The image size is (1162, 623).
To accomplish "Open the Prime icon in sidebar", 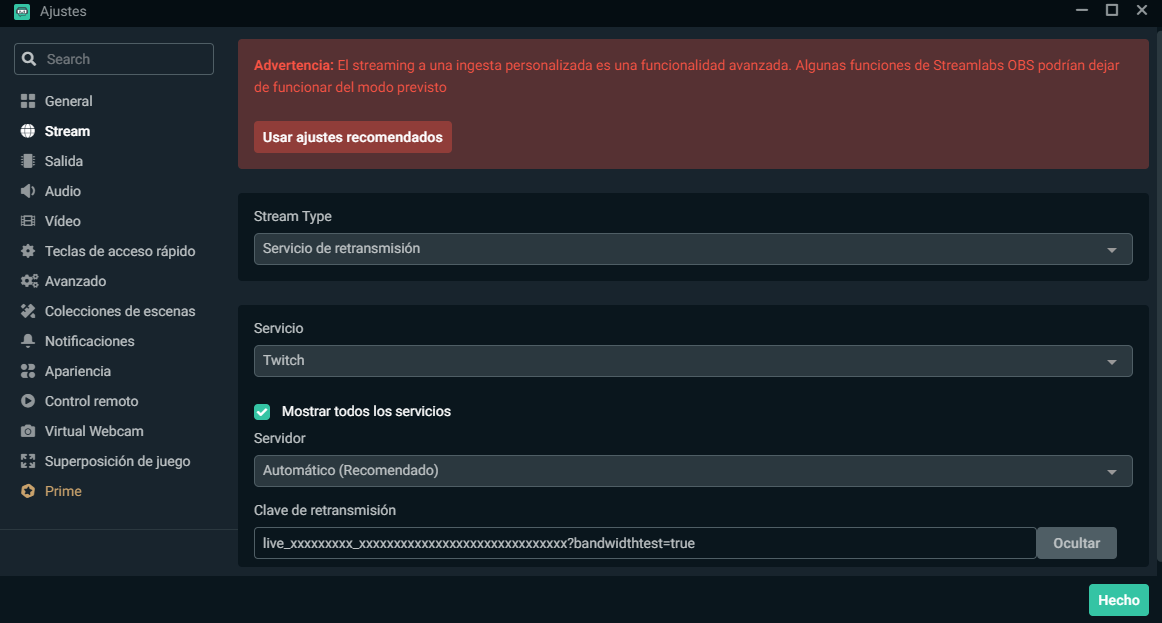I will point(28,490).
